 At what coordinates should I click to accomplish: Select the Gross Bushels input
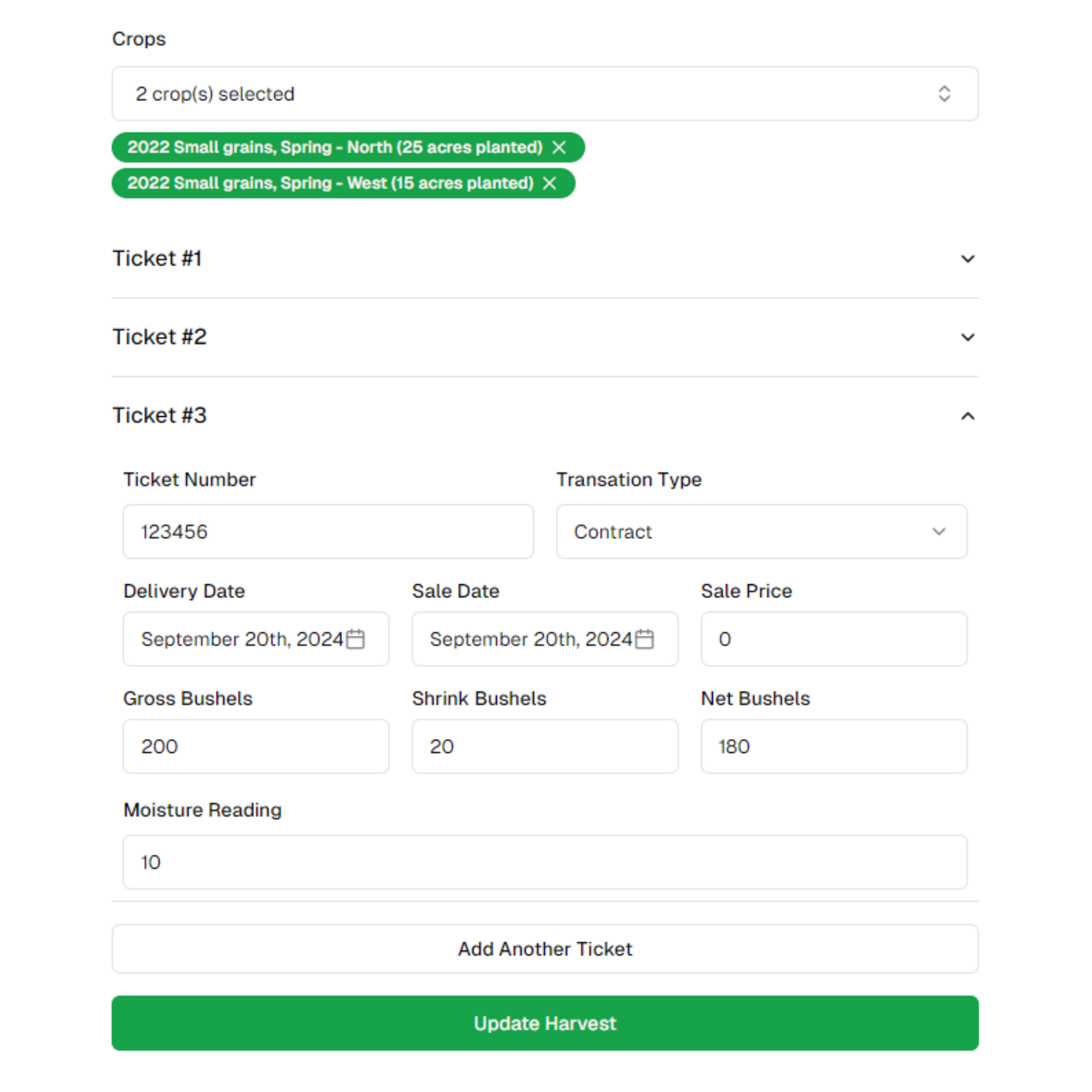(255, 746)
